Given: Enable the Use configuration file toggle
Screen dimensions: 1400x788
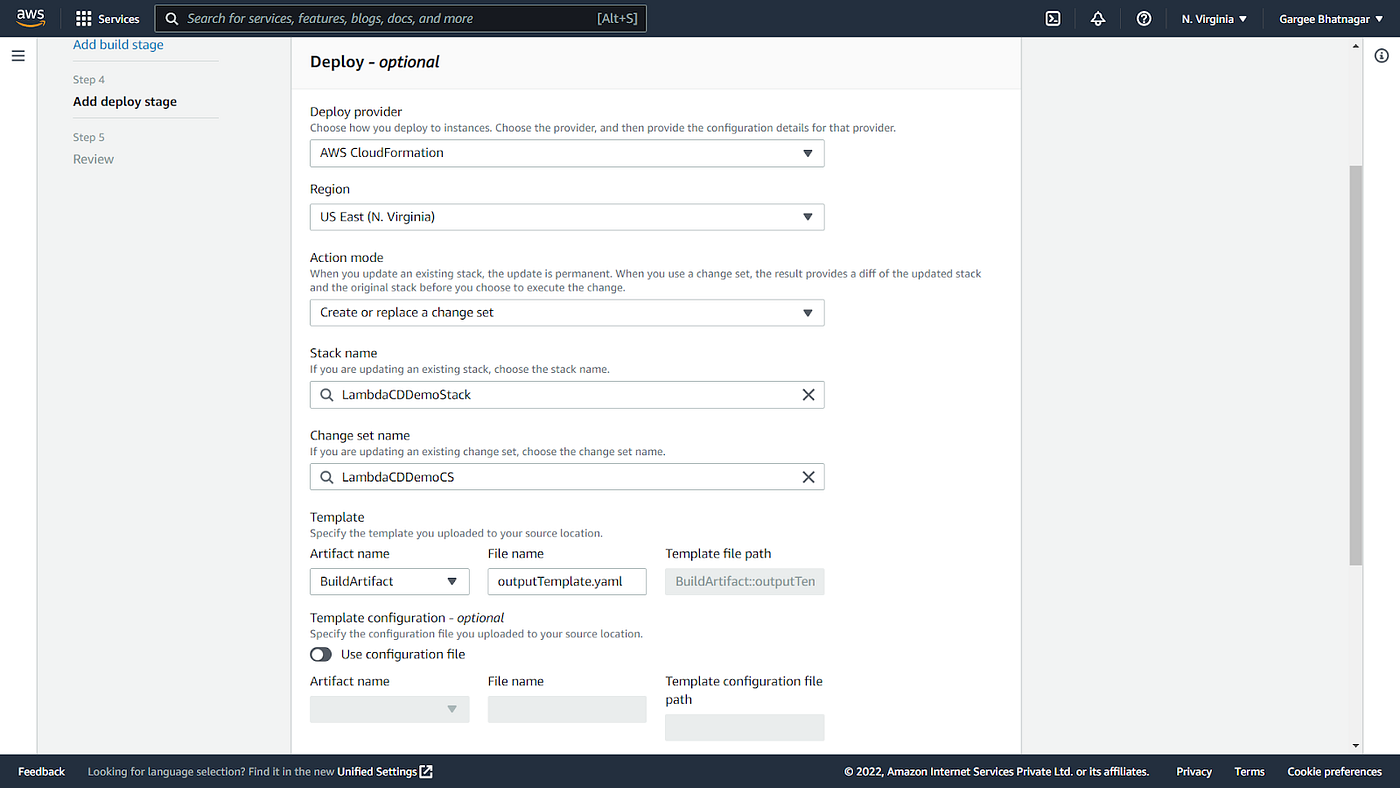Looking at the screenshot, I should 320,653.
